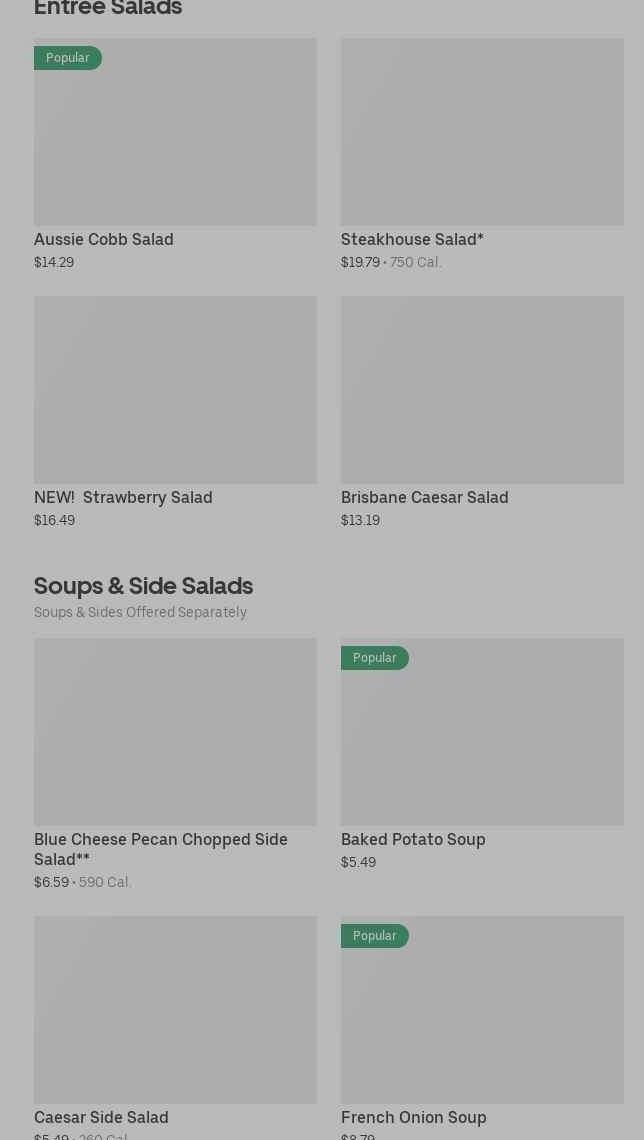Viewport: 644px width, 1140px height.
Task: Open the Steakhouse Salad* name link
Action: tap(412, 239)
